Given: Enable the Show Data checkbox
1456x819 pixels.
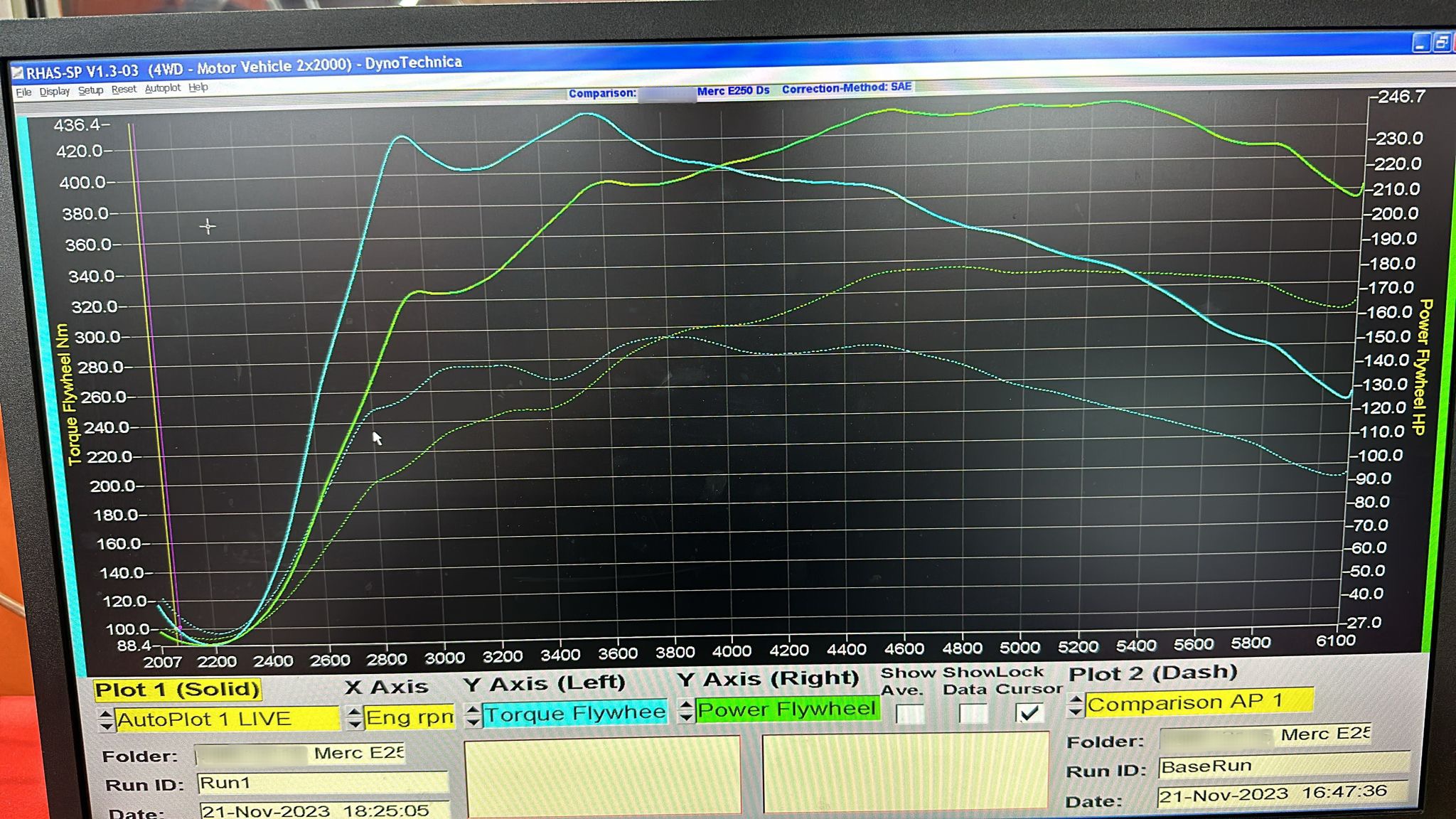Looking at the screenshot, I should [973, 713].
